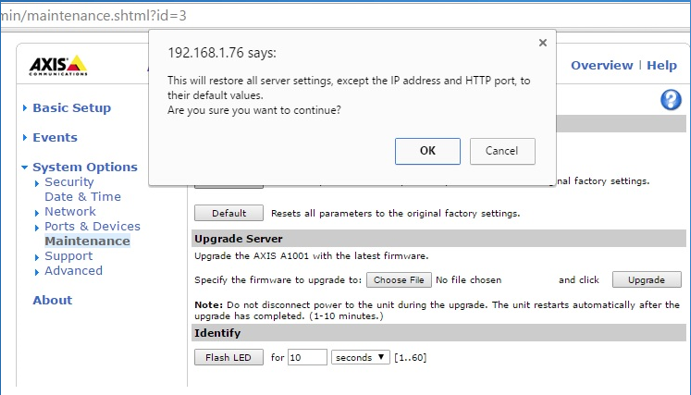The image size is (691, 395).
Task: Open the Events menu
Action: (55, 138)
